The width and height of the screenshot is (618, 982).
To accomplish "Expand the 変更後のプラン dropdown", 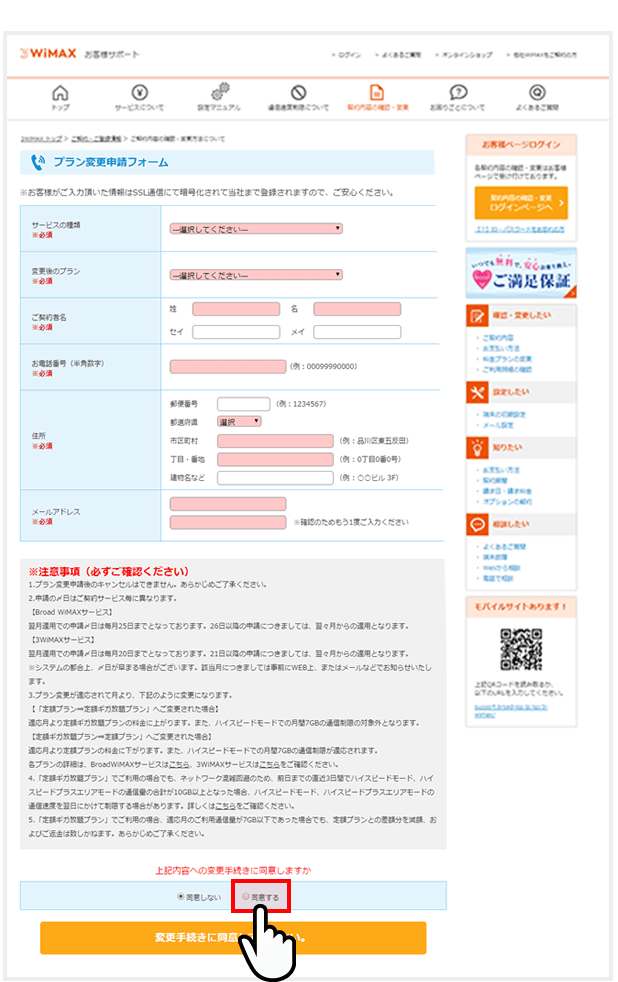I will point(256,275).
